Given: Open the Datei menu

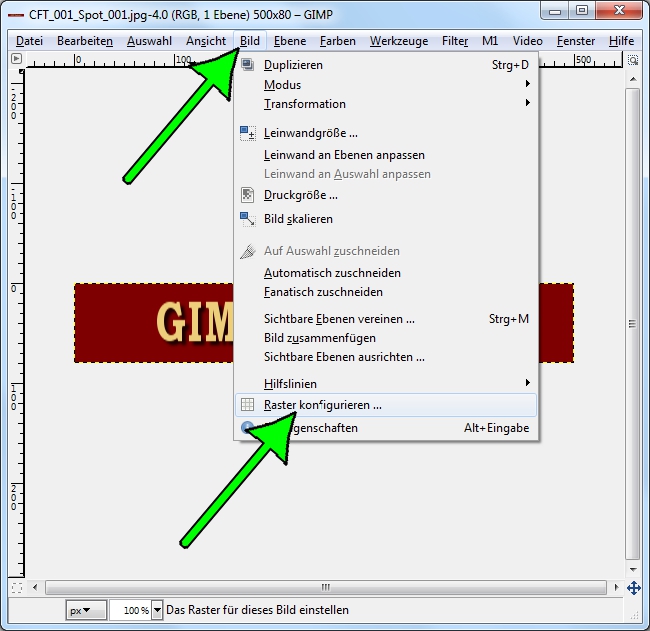Looking at the screenshot, I should click(x=29, y=41).
